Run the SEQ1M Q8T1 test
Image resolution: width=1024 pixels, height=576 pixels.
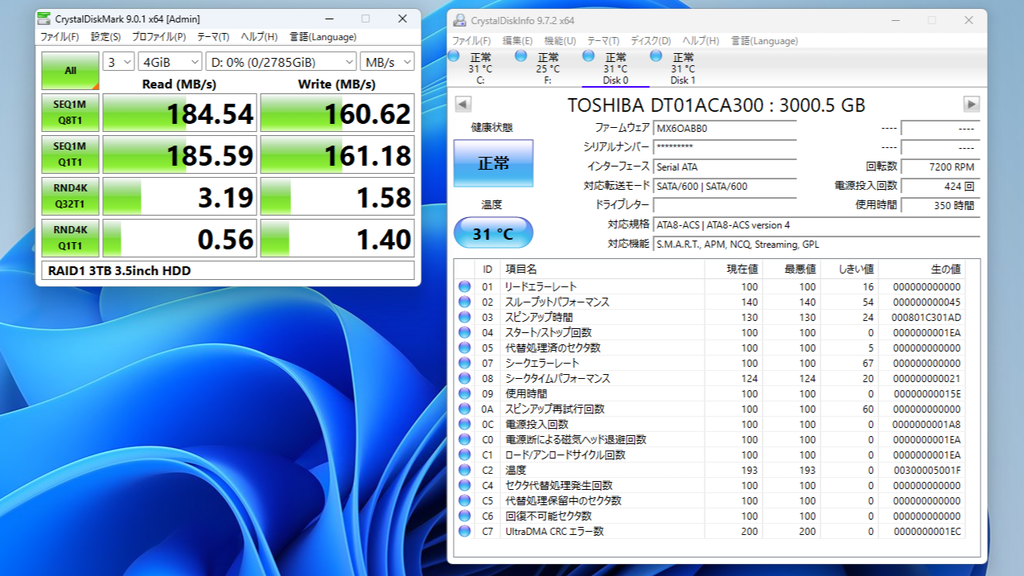point(70,113)
